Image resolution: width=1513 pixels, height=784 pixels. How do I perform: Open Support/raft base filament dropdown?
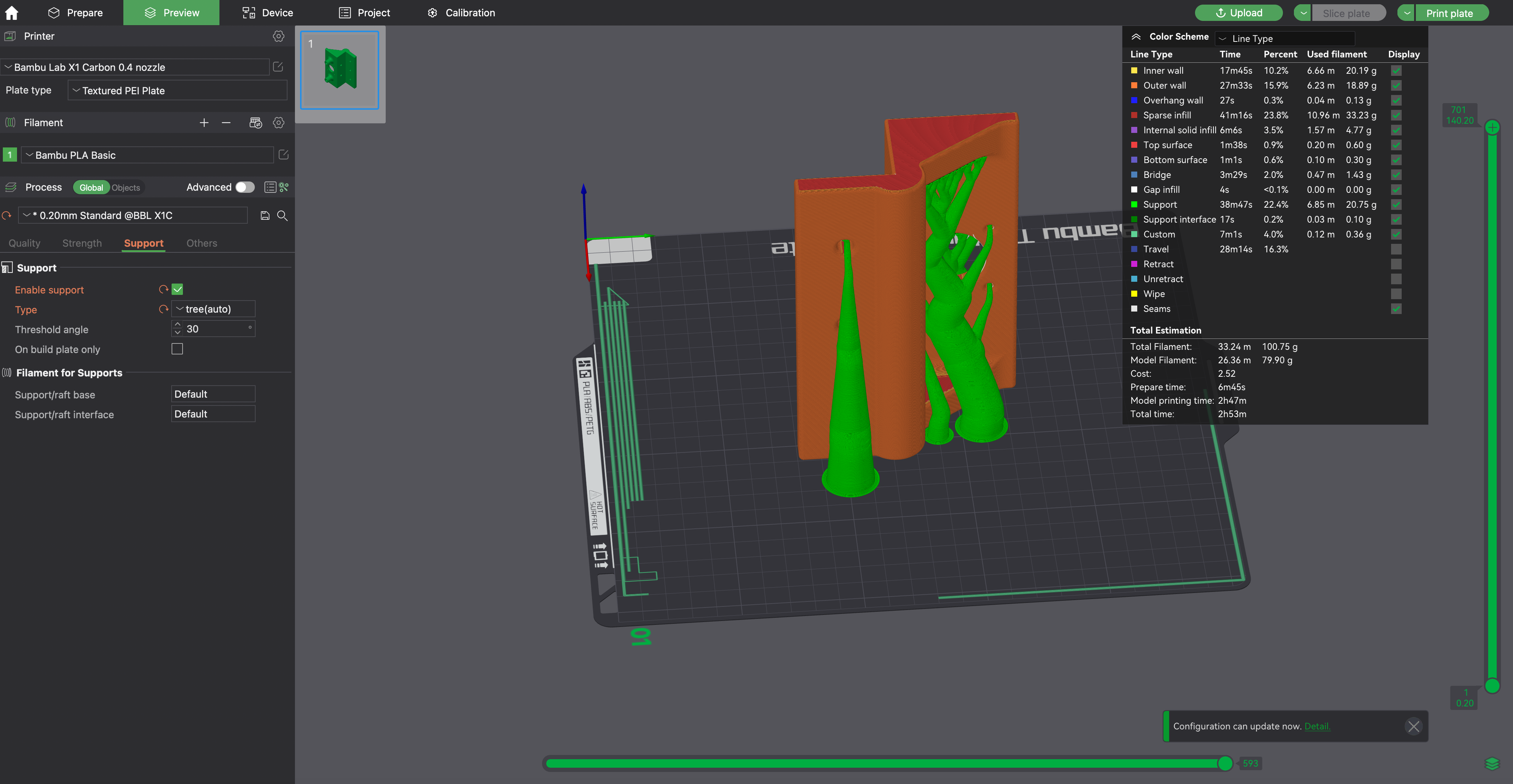[213, 394]
